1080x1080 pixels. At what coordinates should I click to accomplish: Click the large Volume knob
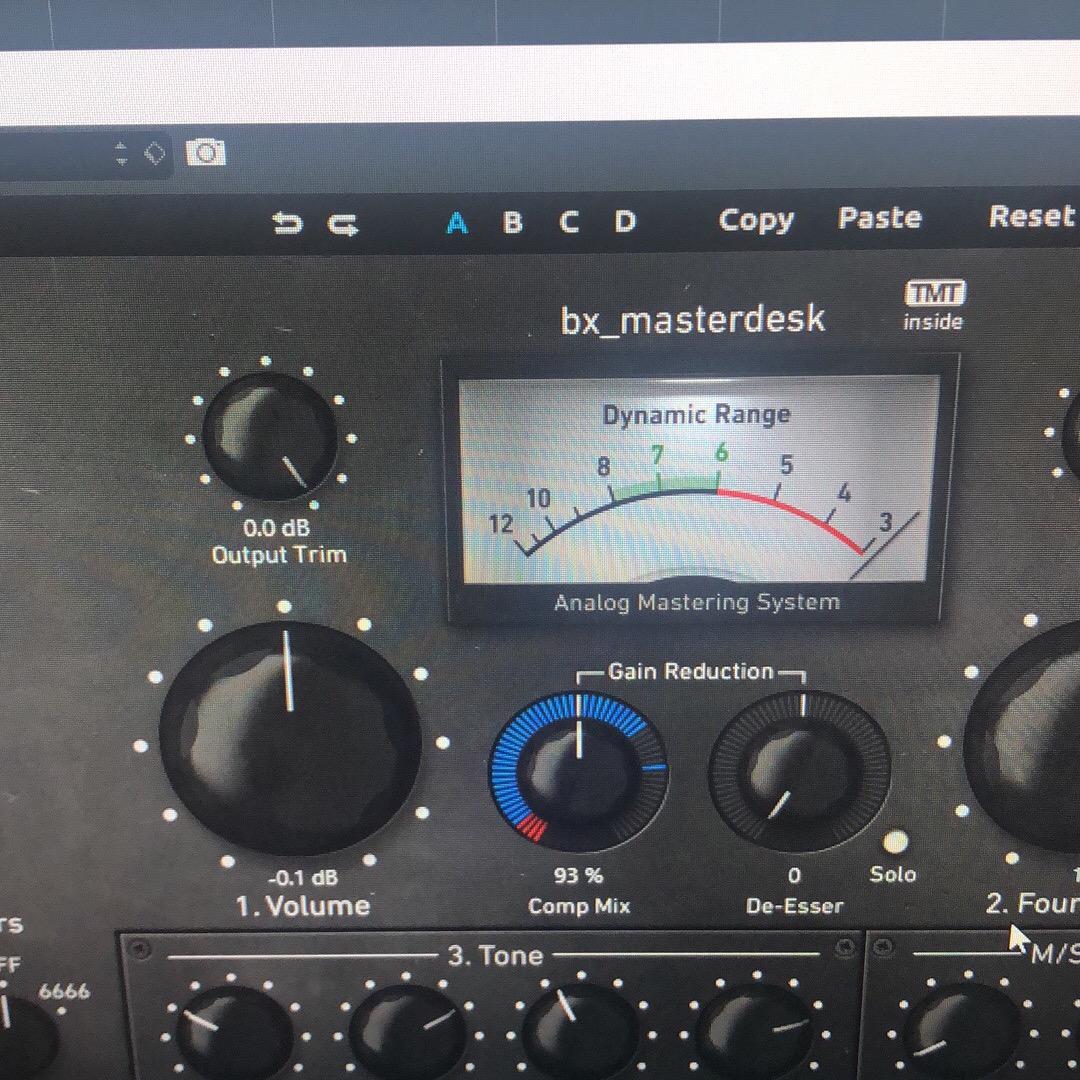[x=290, y=738]
